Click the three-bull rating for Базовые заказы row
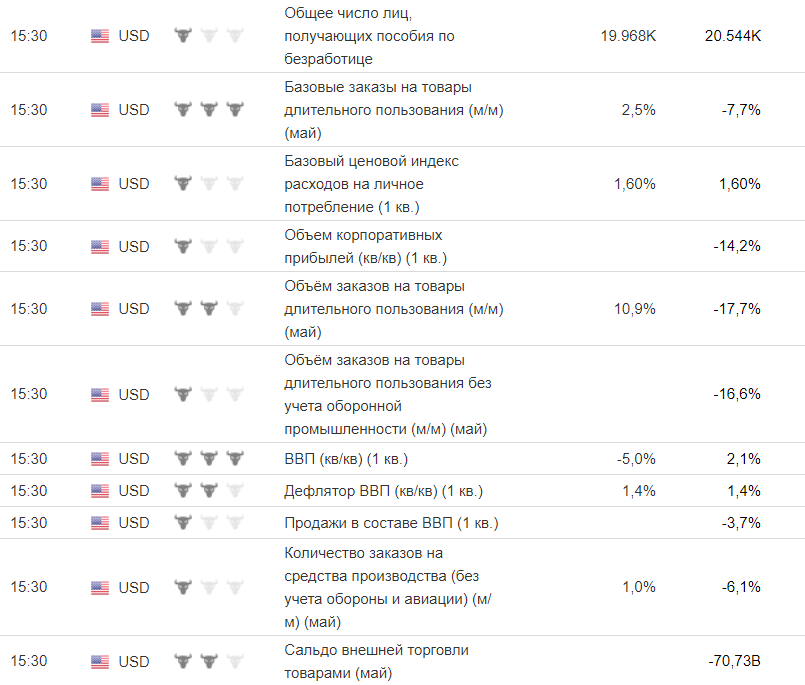This screenshot has width=805, height=685. point(209,110)
